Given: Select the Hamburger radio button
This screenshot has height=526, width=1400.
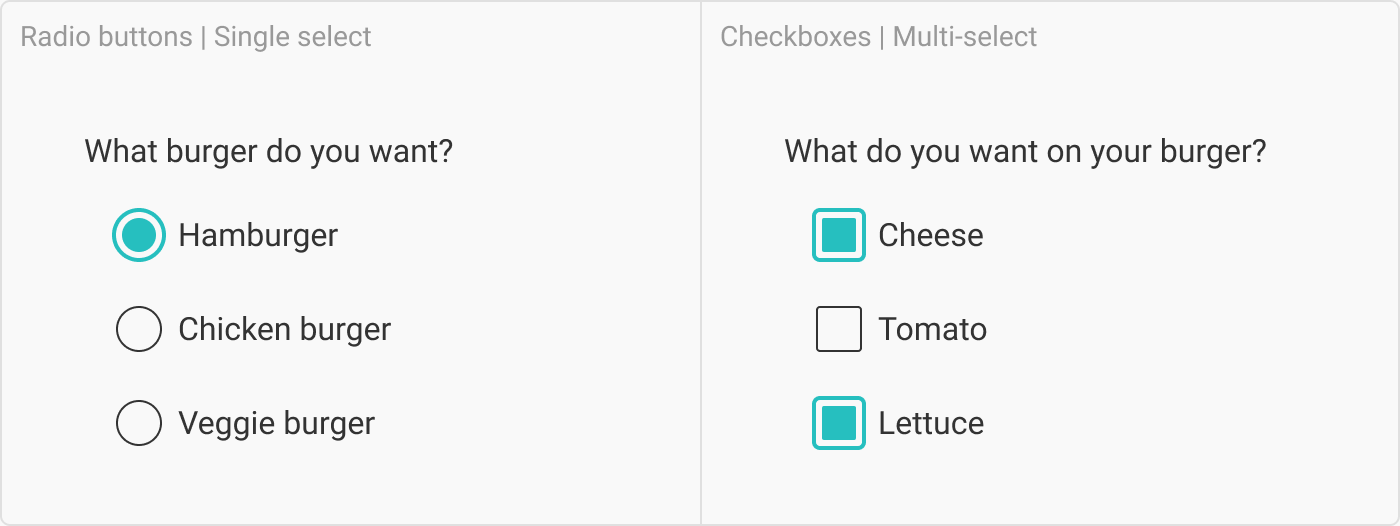Looking at the screenshot, I should pyautogui.click(x=138, y=235).
